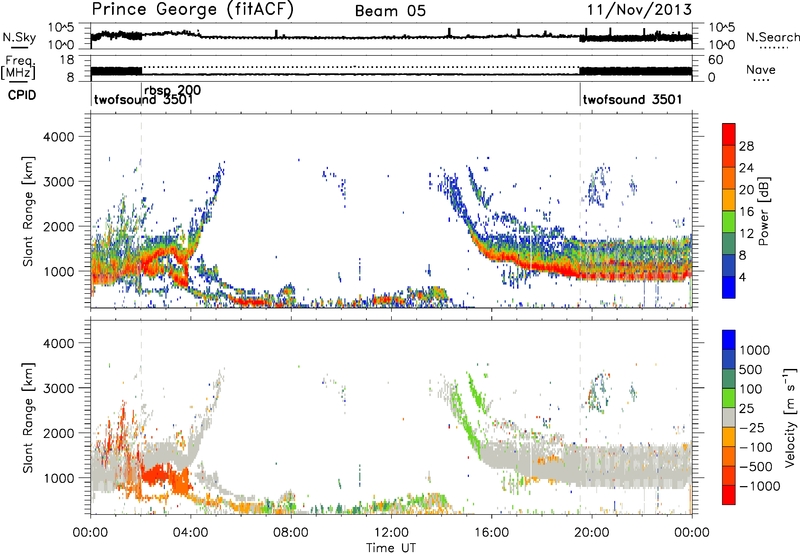
Task: Click the date '11/Nov/2013'
Action: [639, 9]
